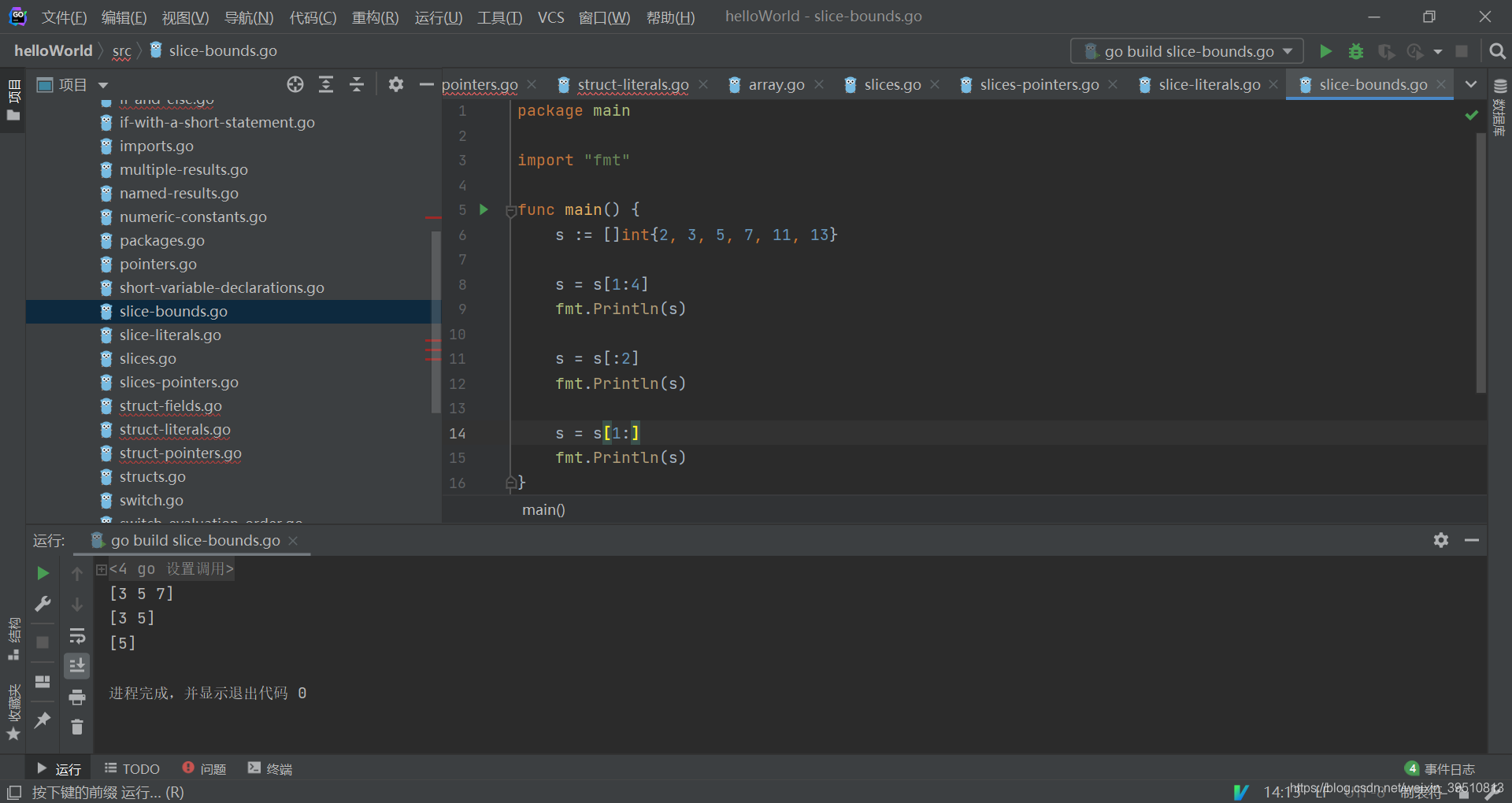The width and height of the screenshot is (1512, 803).
Task: Click the inspection status checkmark
Action: (1471, 115)
